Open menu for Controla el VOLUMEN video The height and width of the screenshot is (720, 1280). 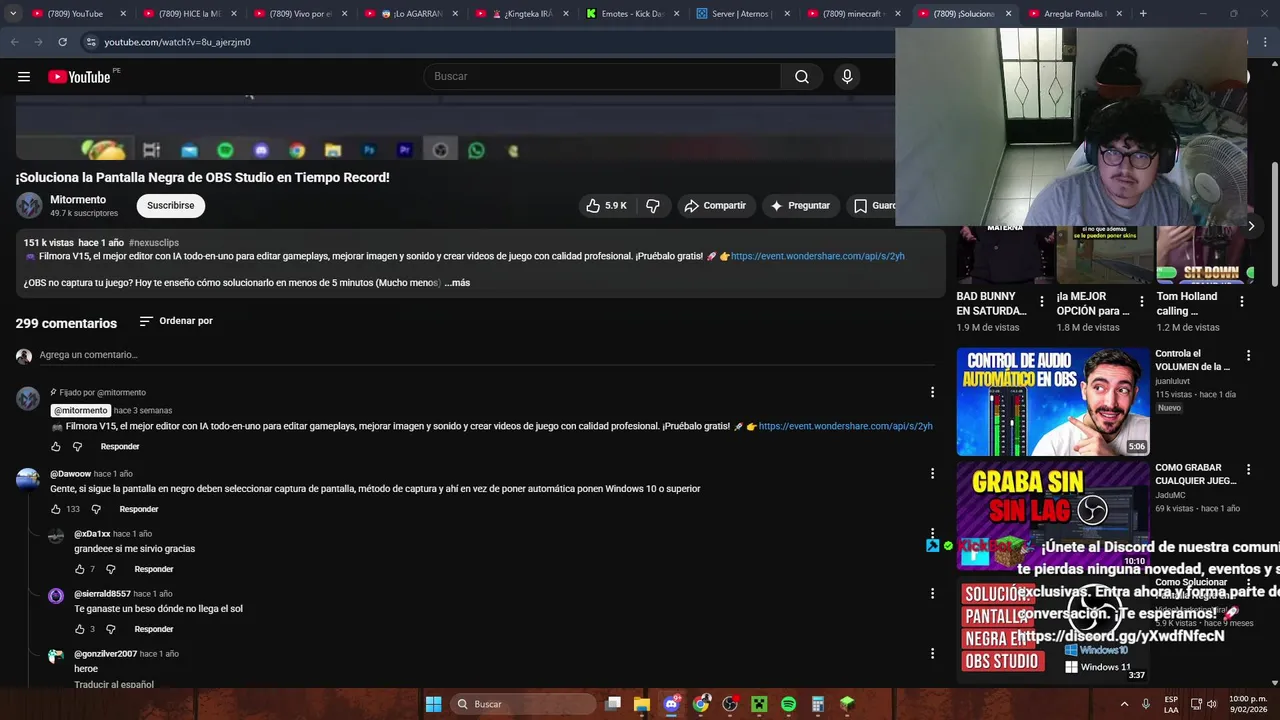pos(1248,355)
